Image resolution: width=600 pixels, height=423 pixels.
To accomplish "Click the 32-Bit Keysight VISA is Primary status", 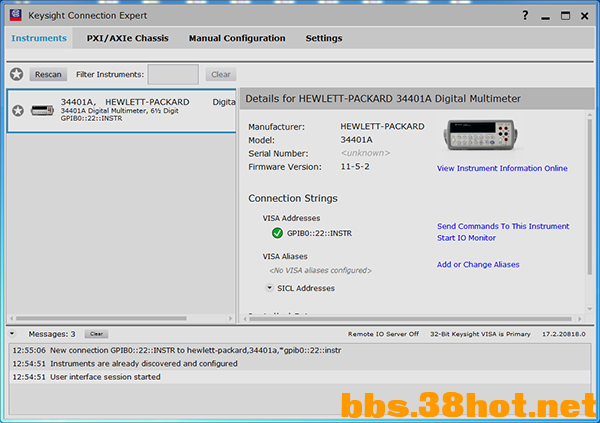I will pos(480,334).
